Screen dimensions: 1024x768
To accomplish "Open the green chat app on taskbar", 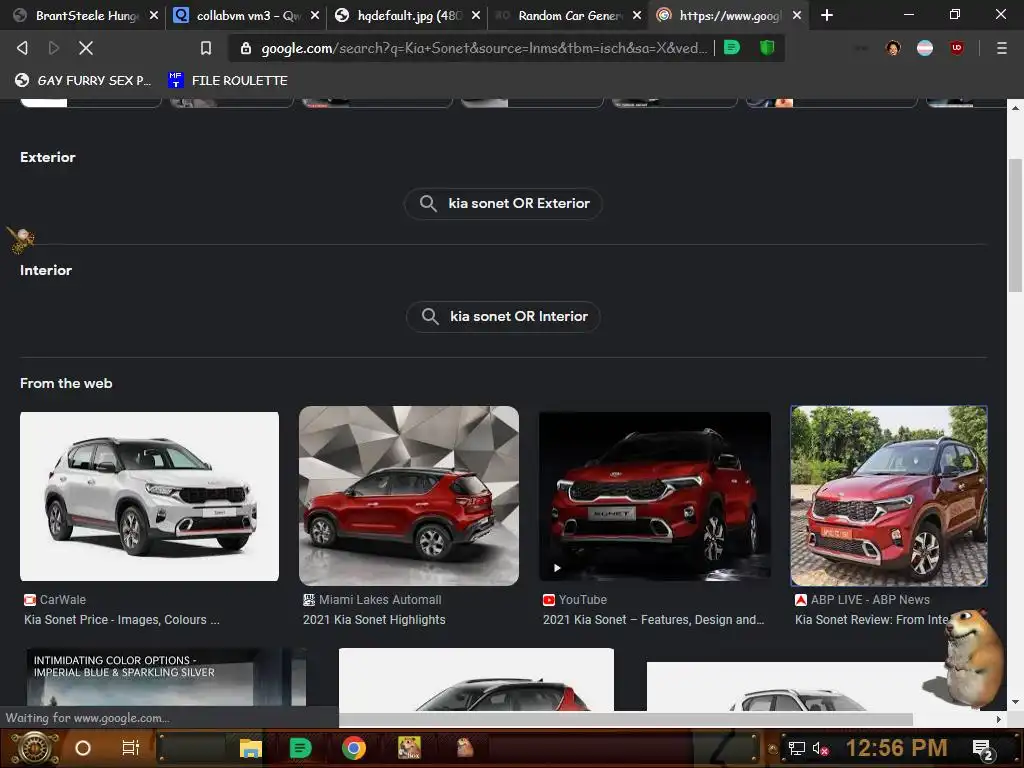I will [300, 748].
